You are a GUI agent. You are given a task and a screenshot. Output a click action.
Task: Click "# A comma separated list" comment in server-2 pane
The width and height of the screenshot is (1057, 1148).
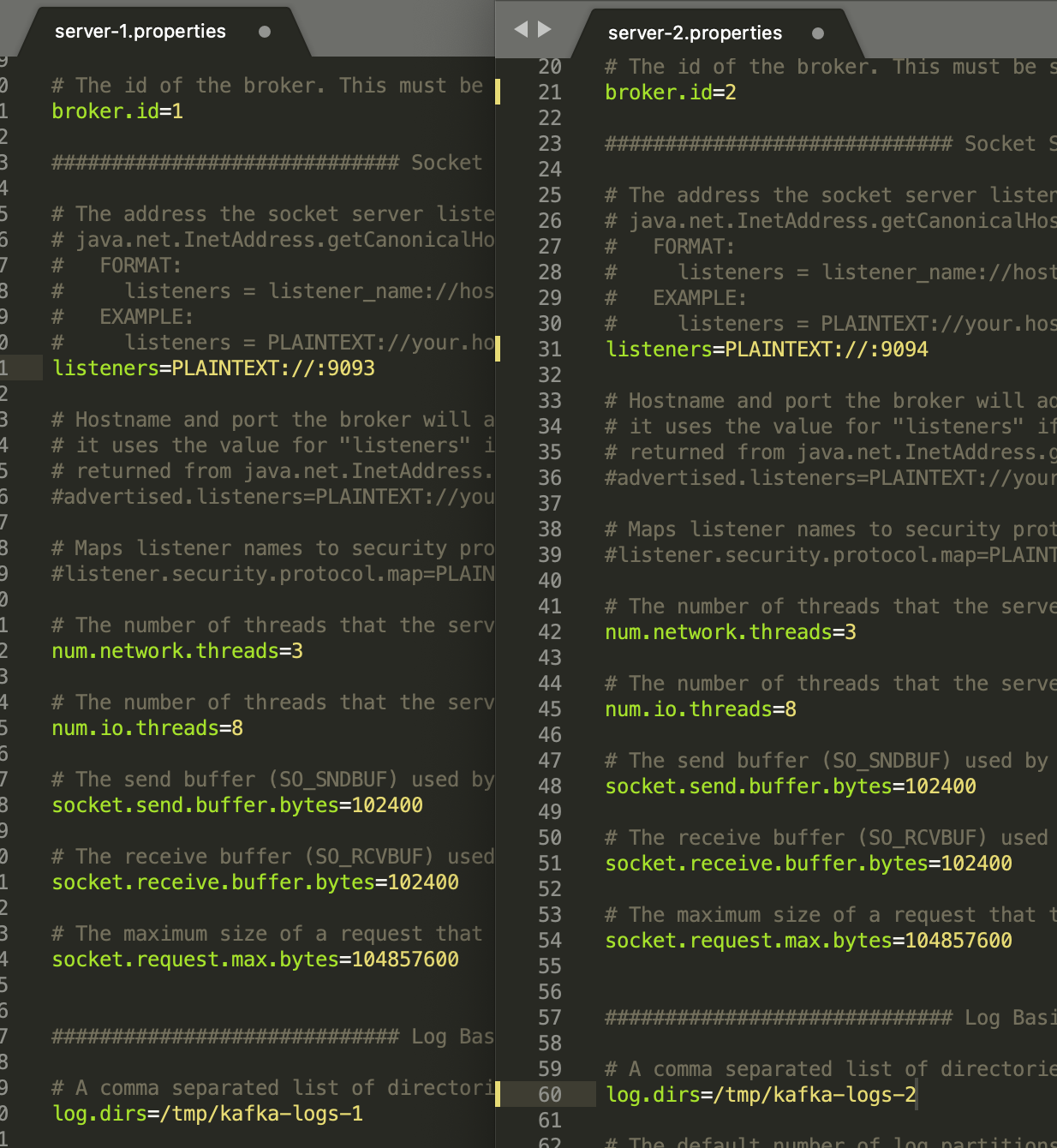(x=831, y=1069)
